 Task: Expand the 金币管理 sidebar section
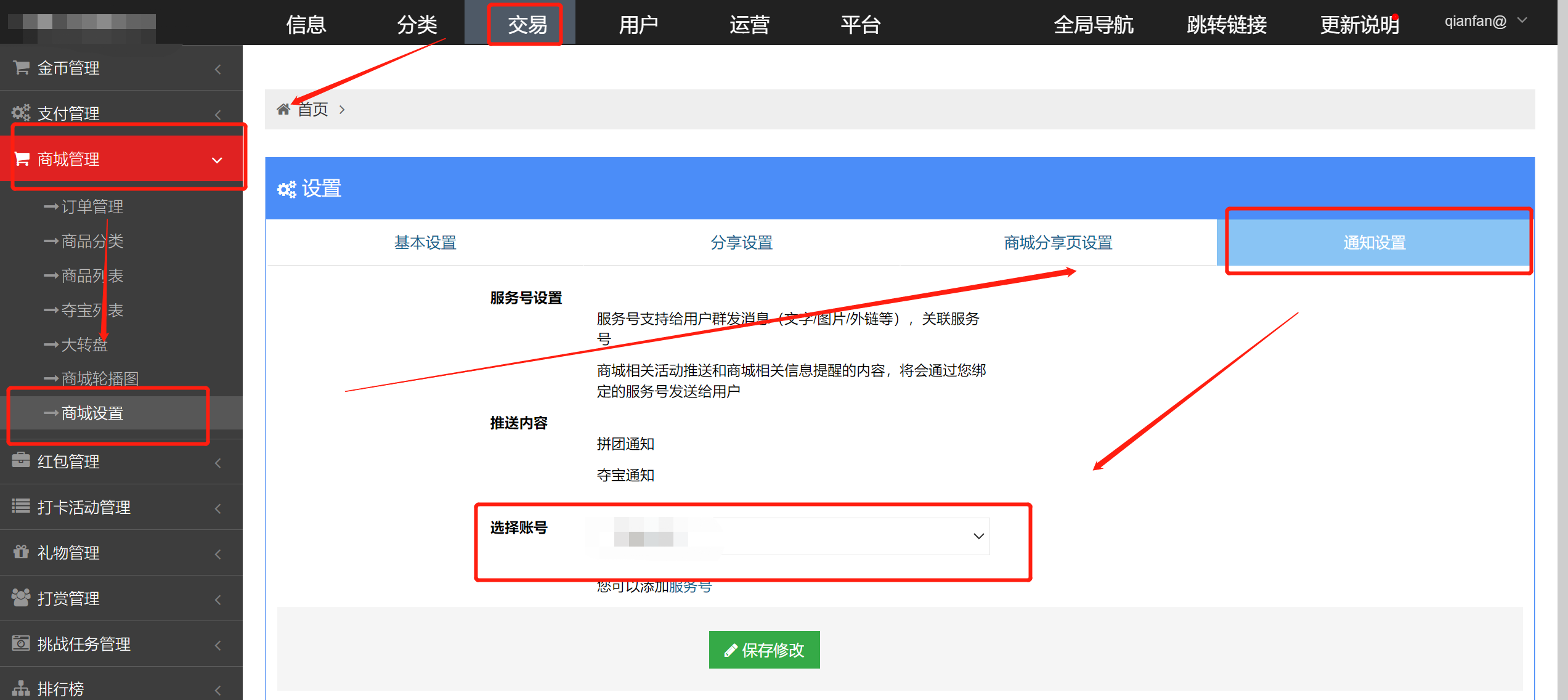(121, 68)
